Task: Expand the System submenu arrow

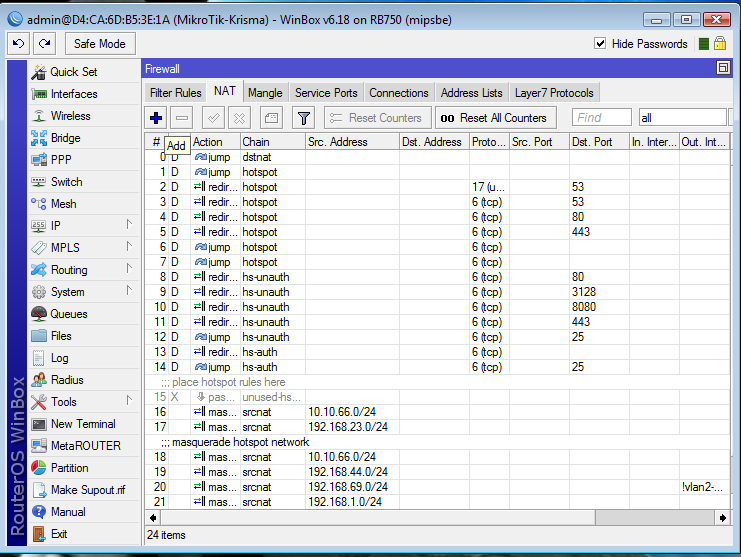Action: [x=129, y=291]
